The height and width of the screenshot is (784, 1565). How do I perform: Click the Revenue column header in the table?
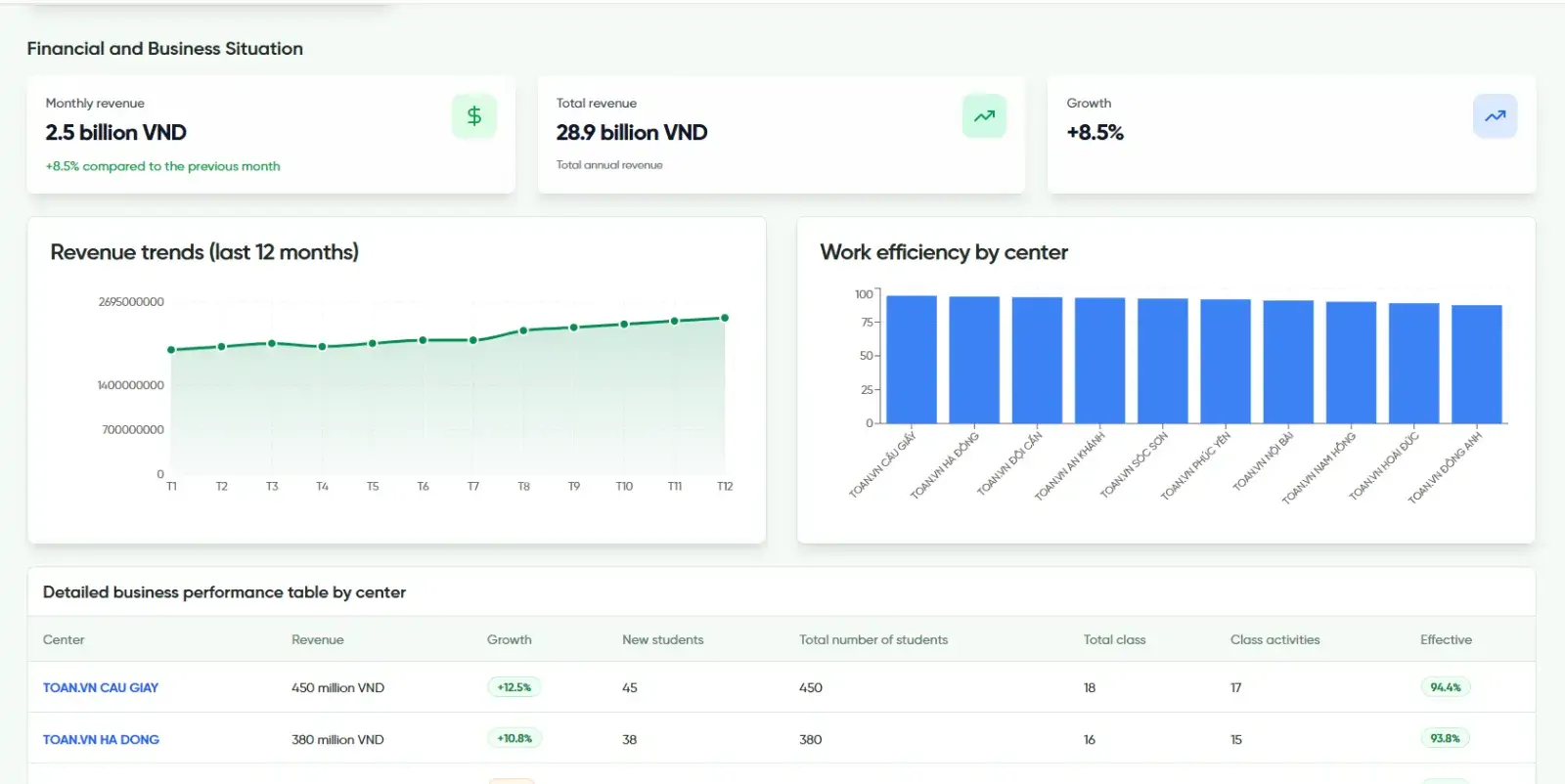pyautogui.click(x=318, y=639)
